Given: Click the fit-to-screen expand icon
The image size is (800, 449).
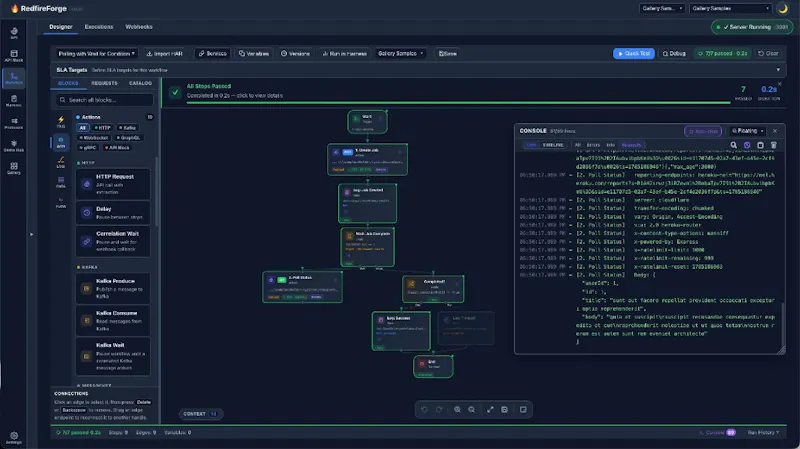Looking at the screenshot, I should pyautogui.click(x=490, y=409).
